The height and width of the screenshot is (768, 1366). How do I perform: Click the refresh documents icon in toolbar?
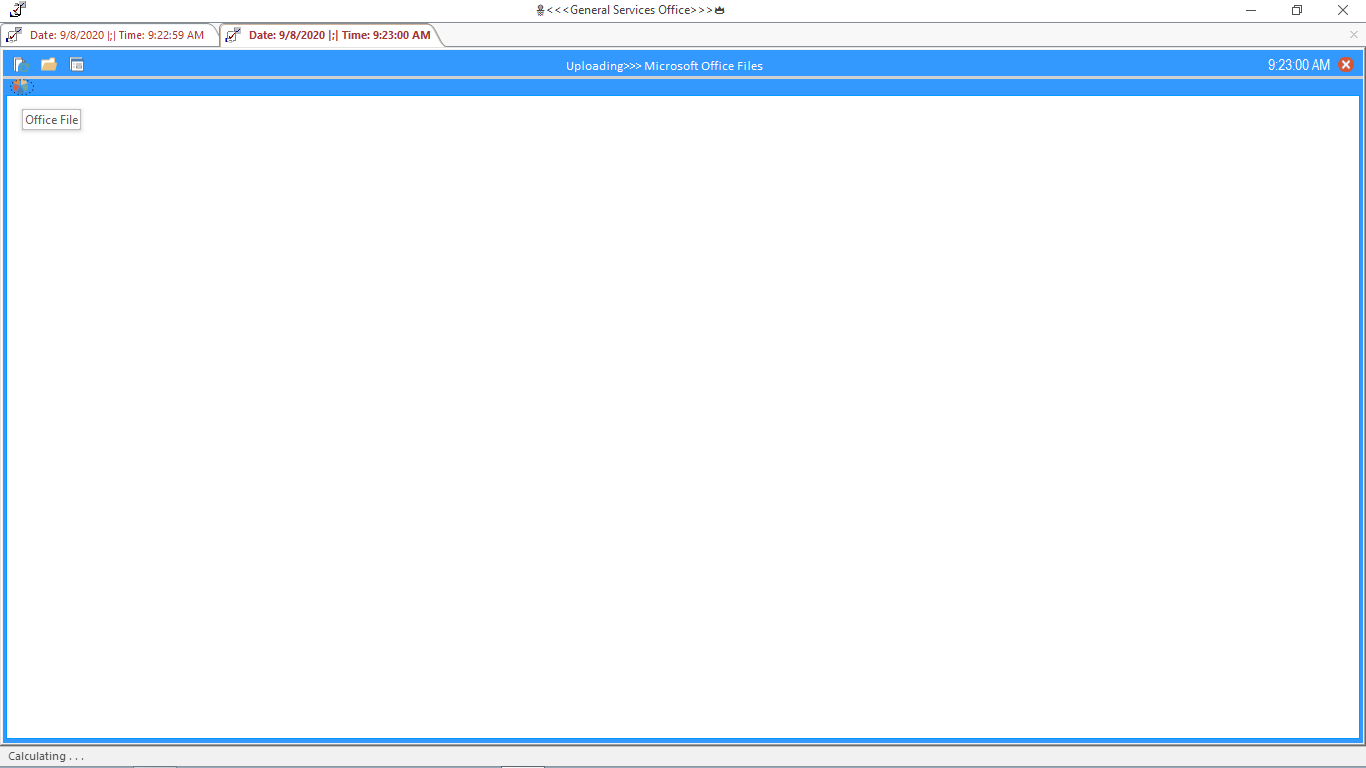pyautogui.click(x=21, y=65)
